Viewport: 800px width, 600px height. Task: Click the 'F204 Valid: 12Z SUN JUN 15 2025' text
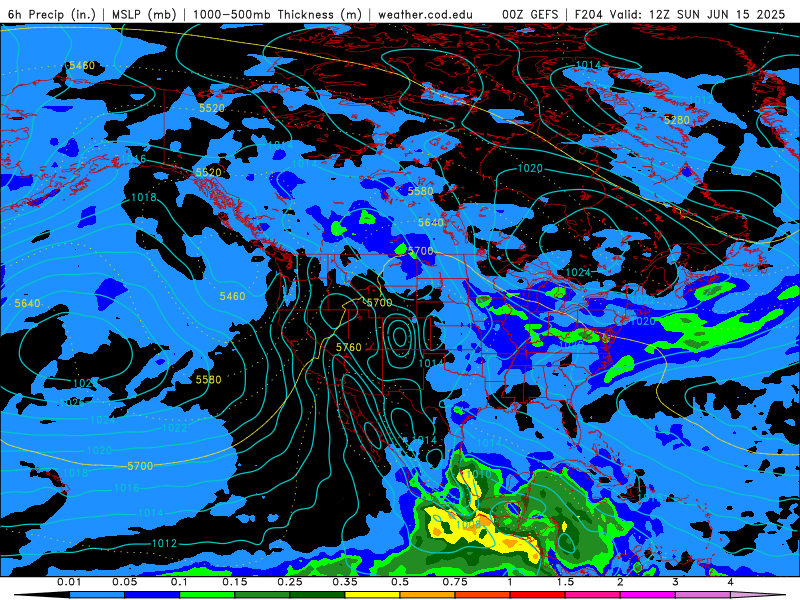680,14
